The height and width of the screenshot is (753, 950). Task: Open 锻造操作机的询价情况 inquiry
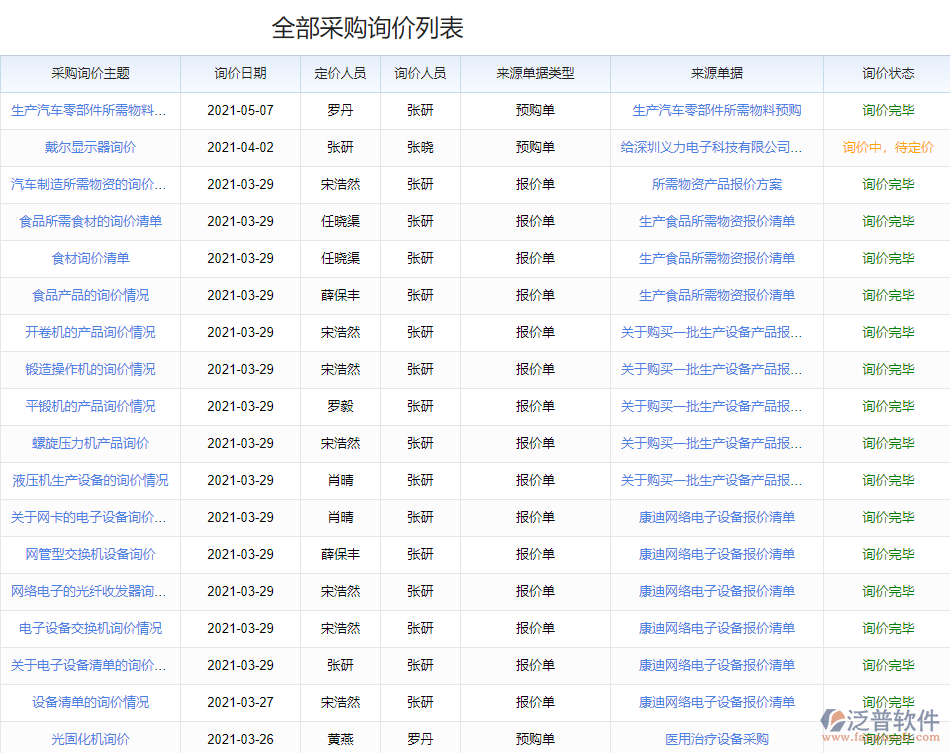pyautogui.click(x=90, y=369)
